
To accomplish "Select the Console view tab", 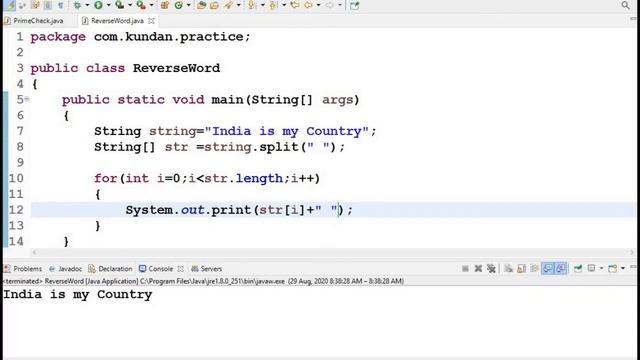I will pyautogui.click(x=156, y=269).
